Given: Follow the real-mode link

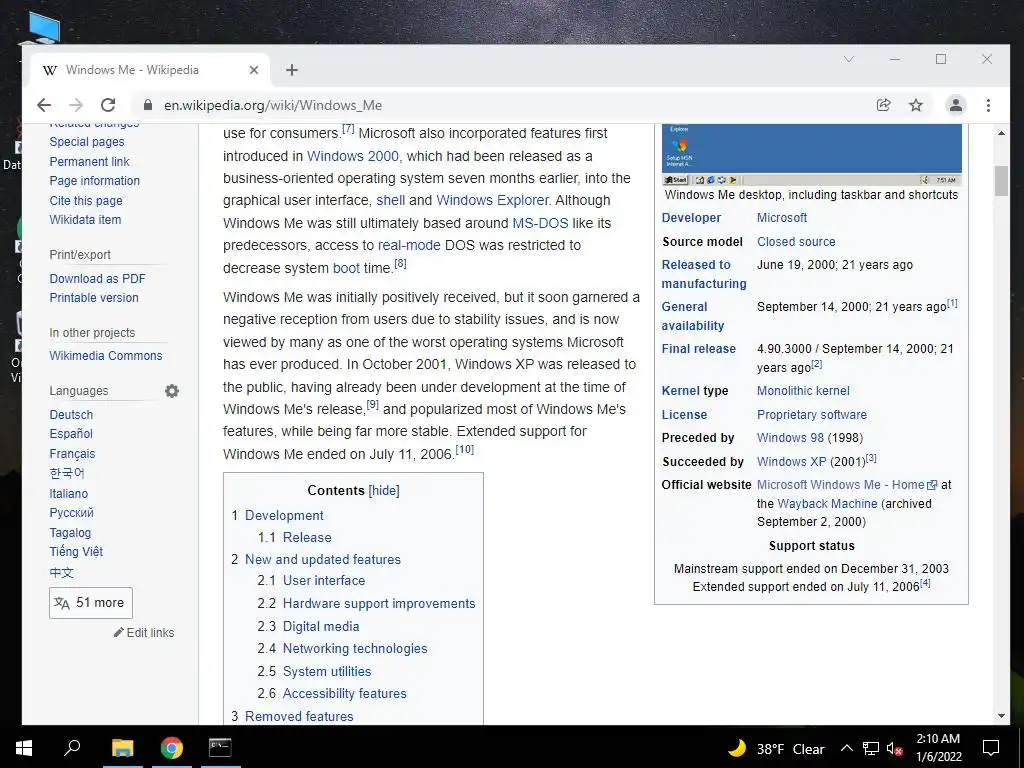Looking at the screenshot, I should (409, 246).
